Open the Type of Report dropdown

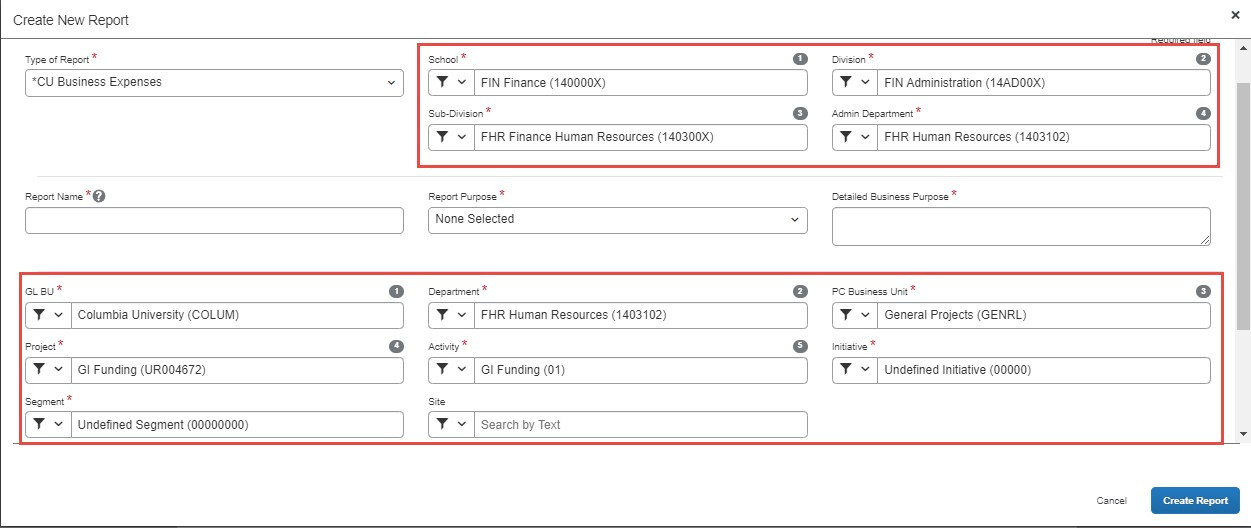pyautogui.click(x=214, y=83)
